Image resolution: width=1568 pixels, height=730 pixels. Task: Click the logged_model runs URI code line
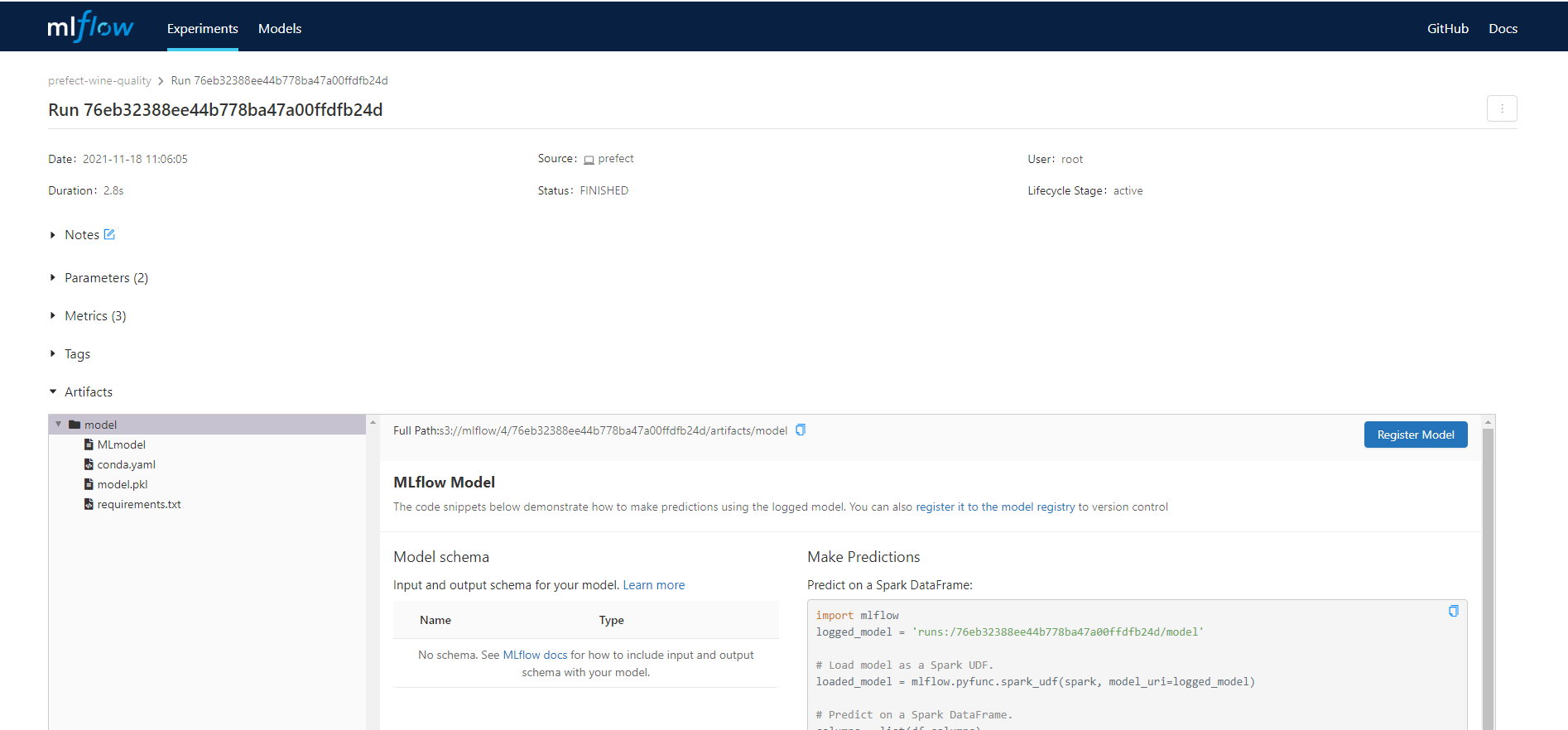click(x=1010, y=632)
